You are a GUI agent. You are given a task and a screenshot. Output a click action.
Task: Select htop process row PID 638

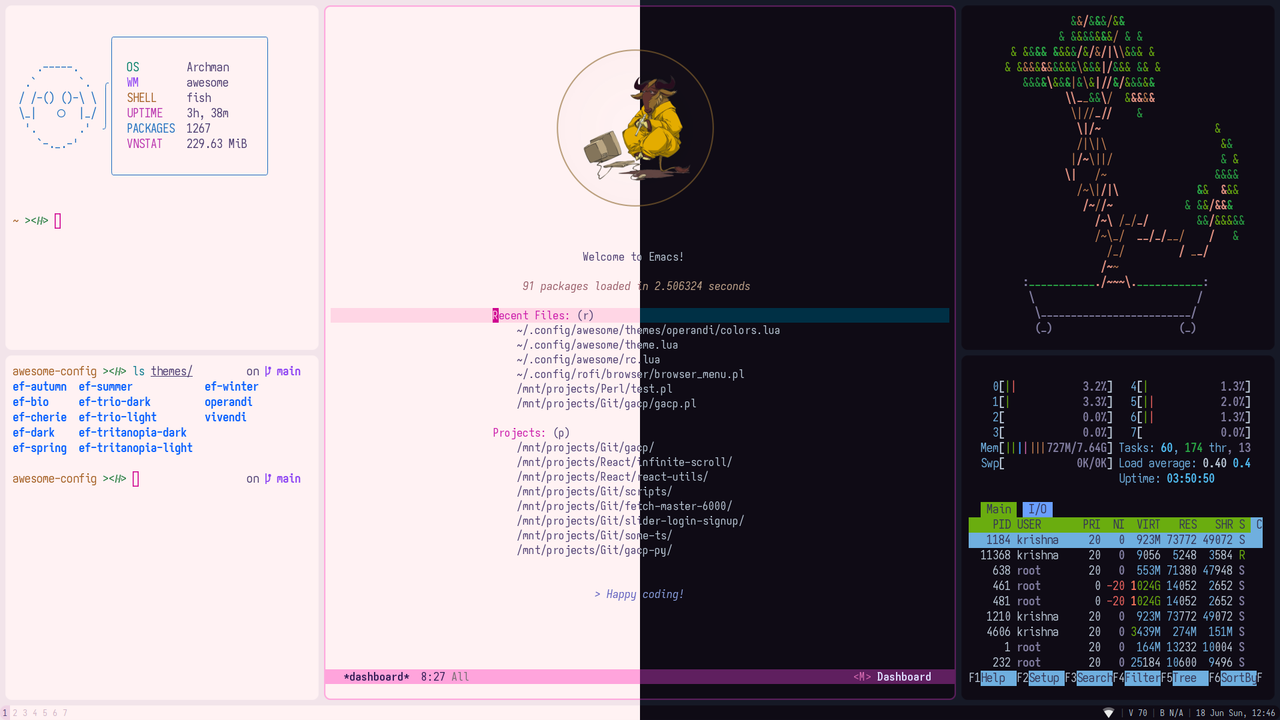point(1115,570)
